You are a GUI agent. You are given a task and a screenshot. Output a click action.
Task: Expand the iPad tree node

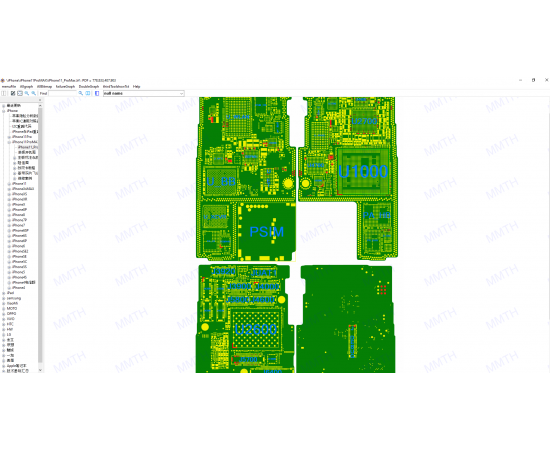pyautogui.click(x=4, y=293)
